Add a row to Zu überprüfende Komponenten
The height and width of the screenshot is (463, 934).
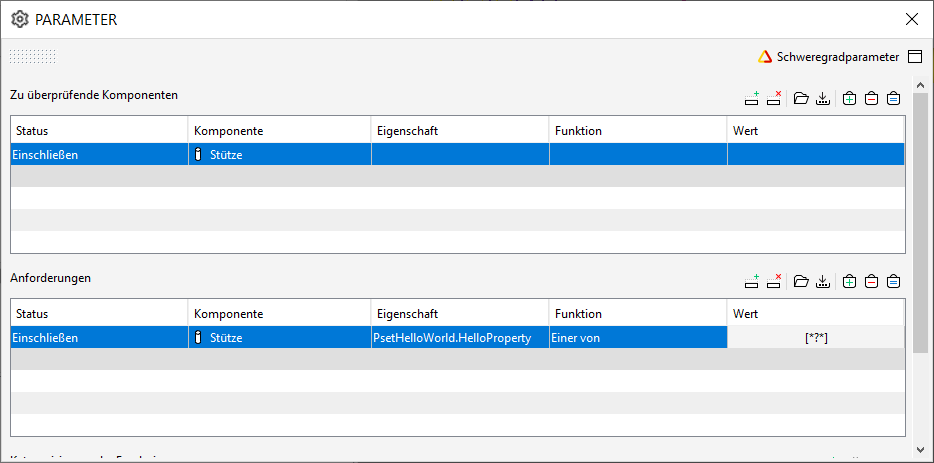tap(752, 98)
